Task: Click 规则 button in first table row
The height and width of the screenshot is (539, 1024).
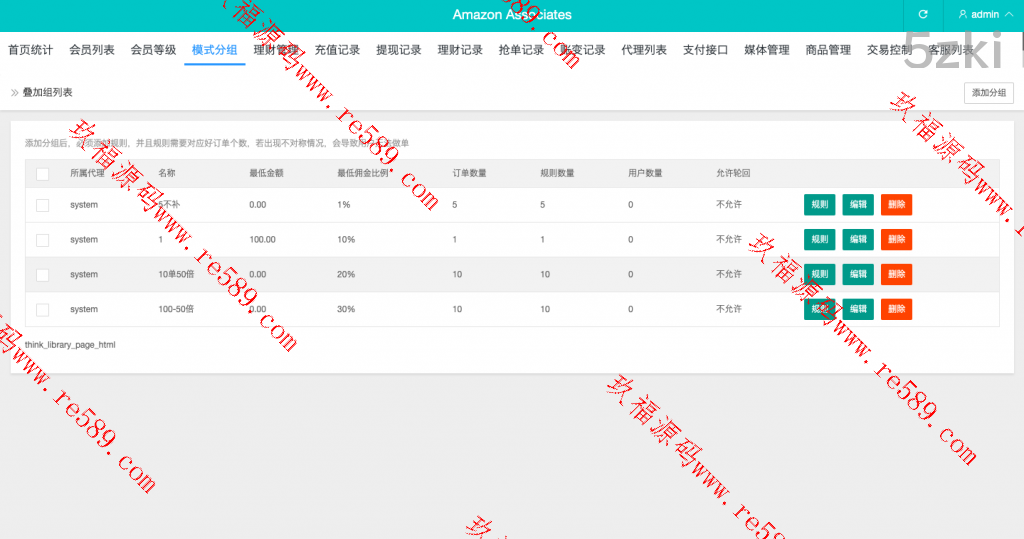Action: click(819, 205)
